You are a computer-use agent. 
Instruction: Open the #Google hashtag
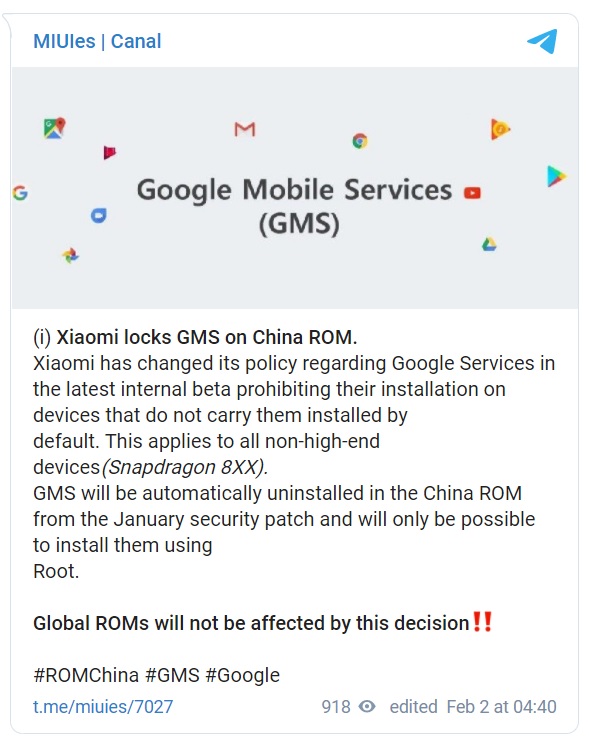(x=243, y=675)
